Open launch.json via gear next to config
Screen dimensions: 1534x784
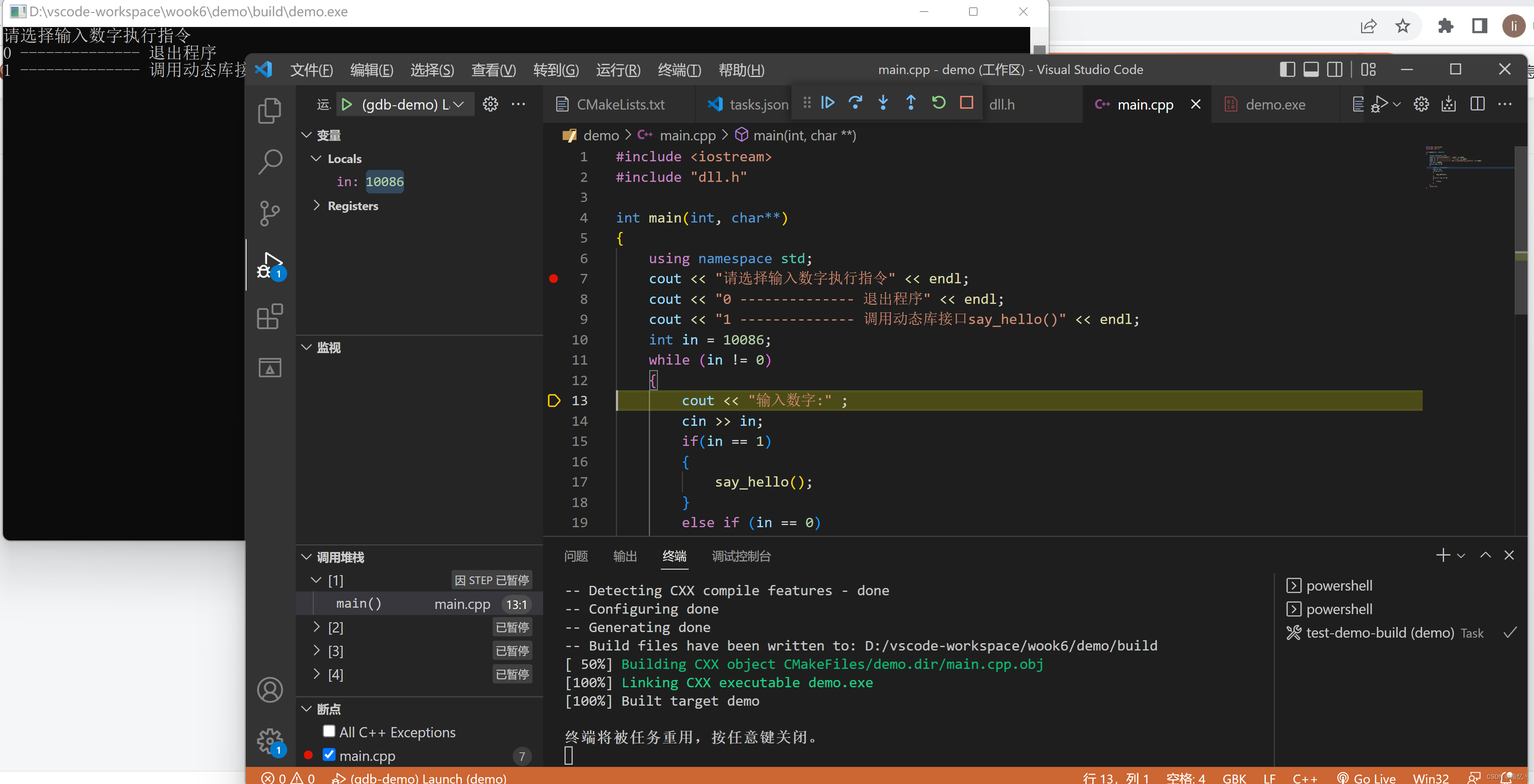pyautogui.click(x=490, y=105)
